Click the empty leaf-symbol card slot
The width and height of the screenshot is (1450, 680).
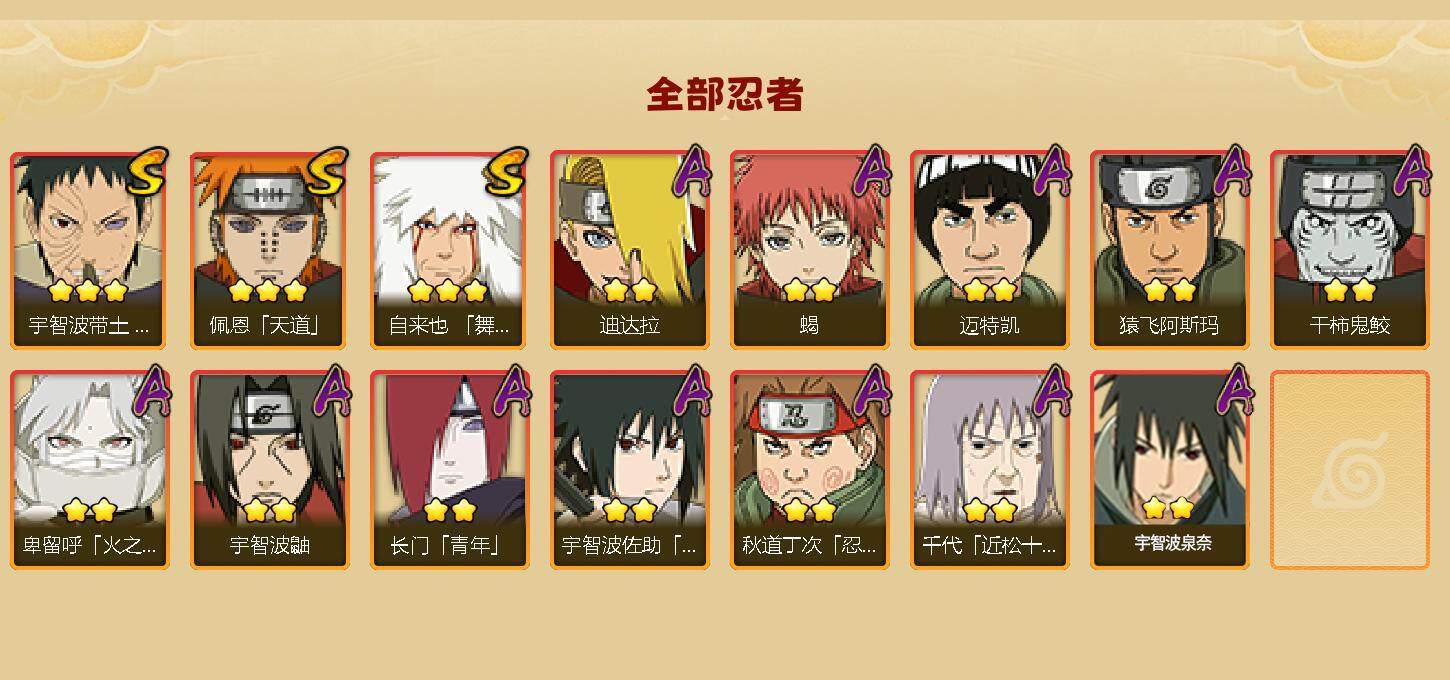coord(1350,470)
